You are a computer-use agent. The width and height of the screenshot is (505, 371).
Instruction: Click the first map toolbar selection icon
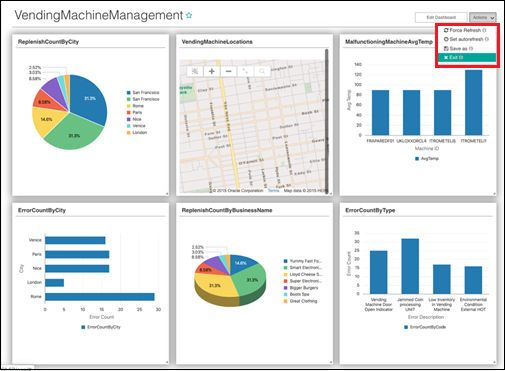tap(195, 71)
